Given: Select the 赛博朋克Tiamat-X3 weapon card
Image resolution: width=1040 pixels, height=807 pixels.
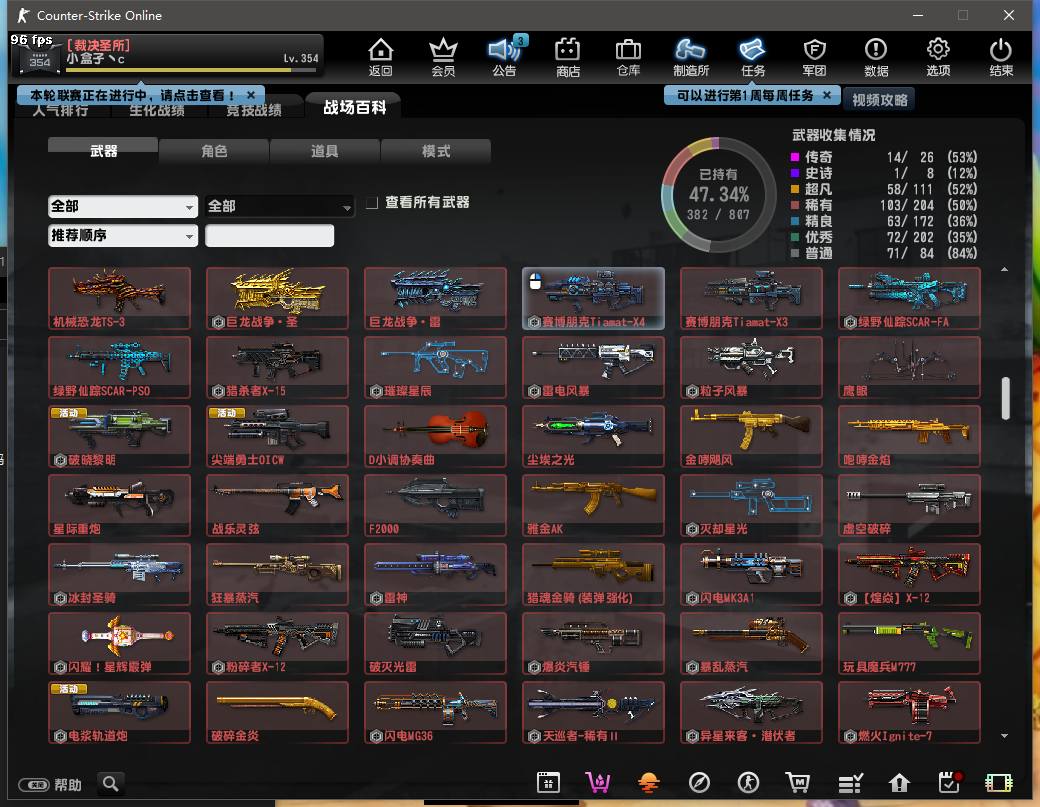Looking at the screenshot, I should pos(751,298).
